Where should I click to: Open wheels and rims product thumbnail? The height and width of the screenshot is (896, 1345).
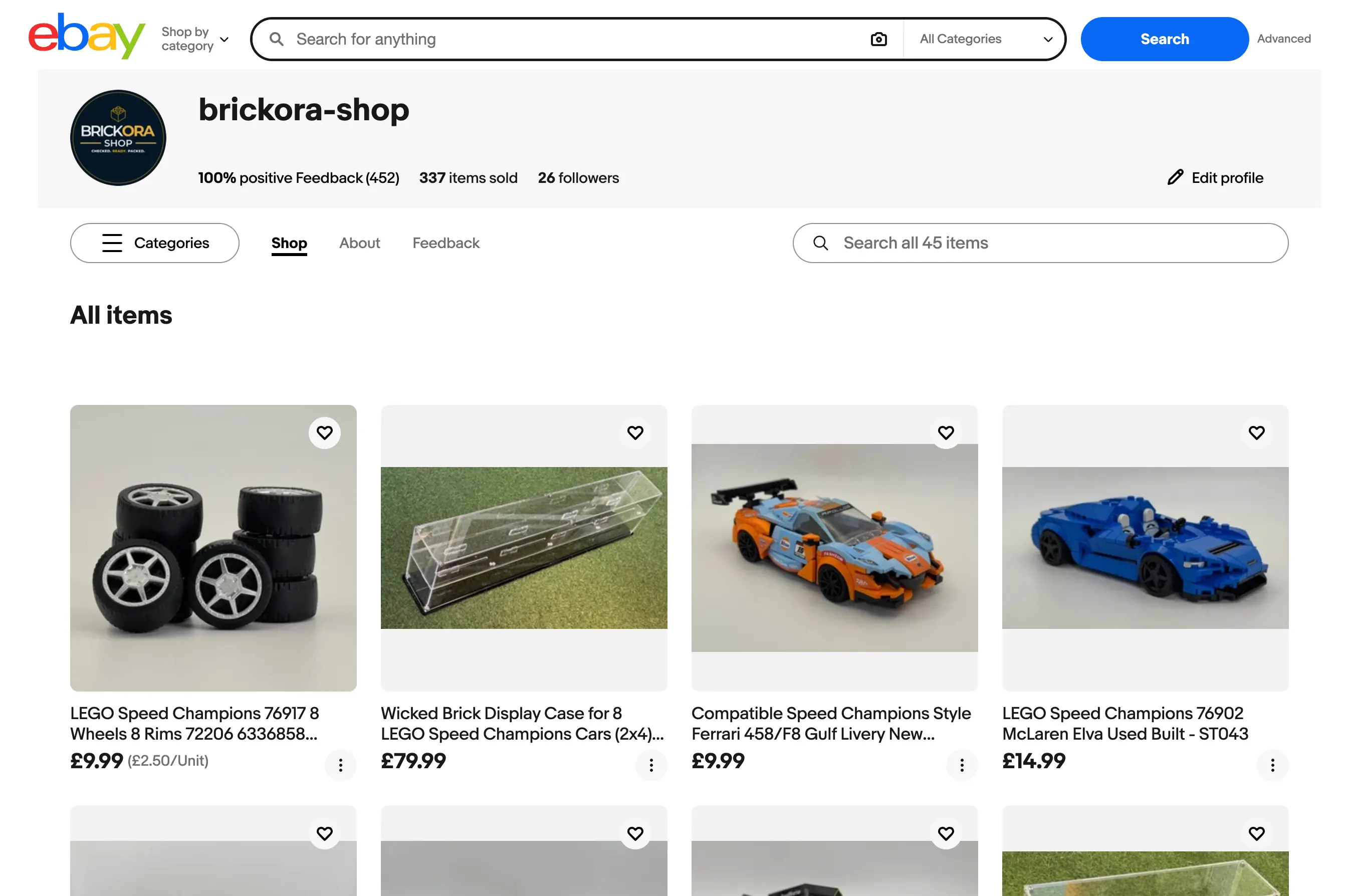point(213,548)
